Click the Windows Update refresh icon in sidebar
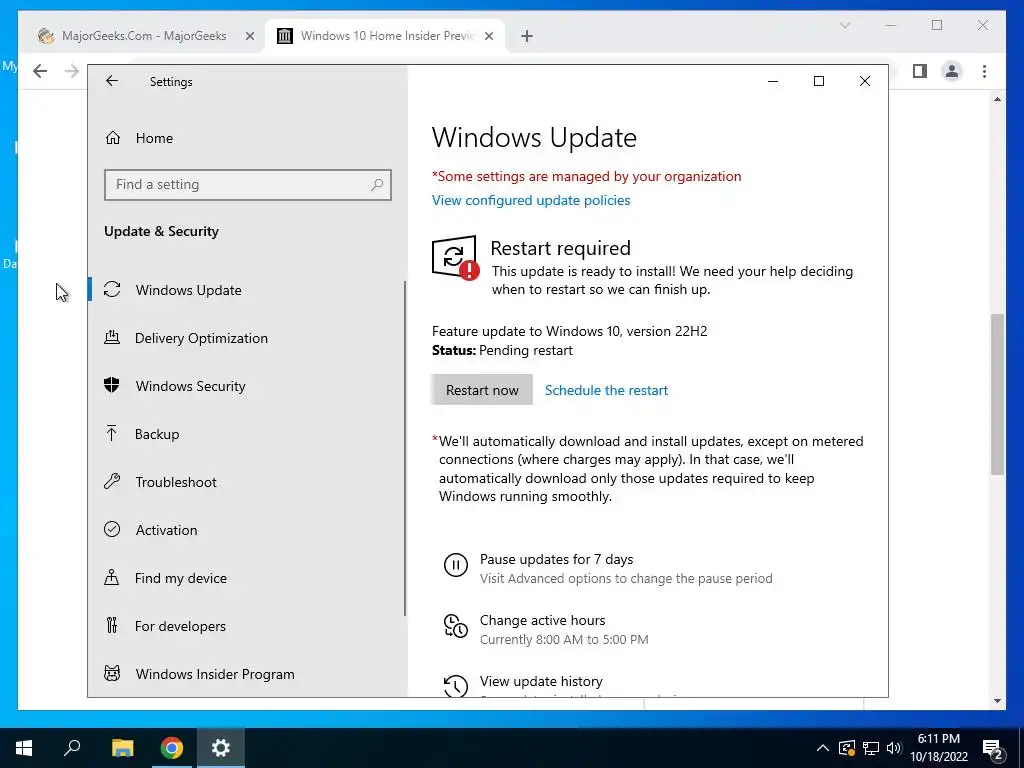1024x768 pixels. (112, 289)
